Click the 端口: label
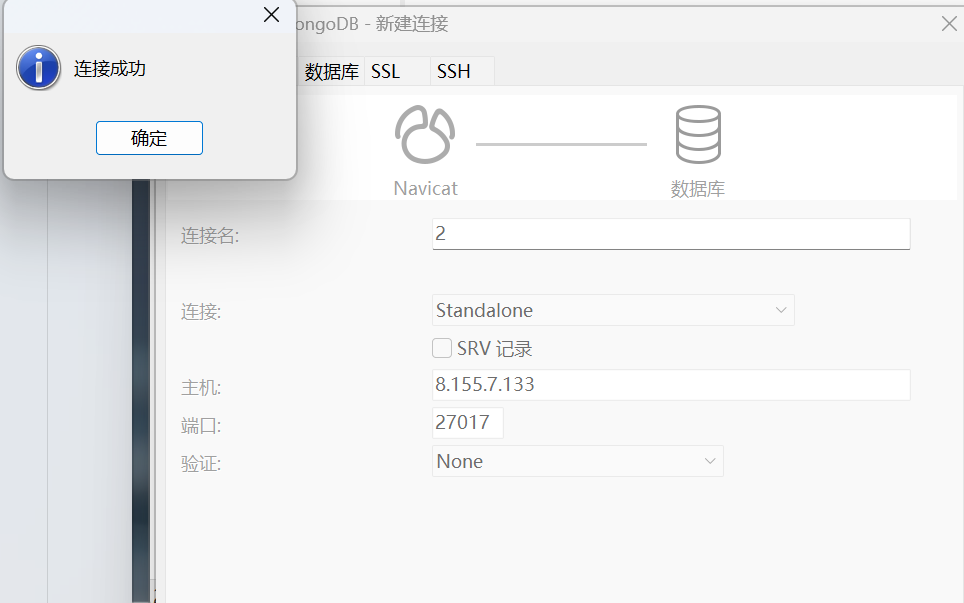The image size is (964, 603). (x=201, y=425)
